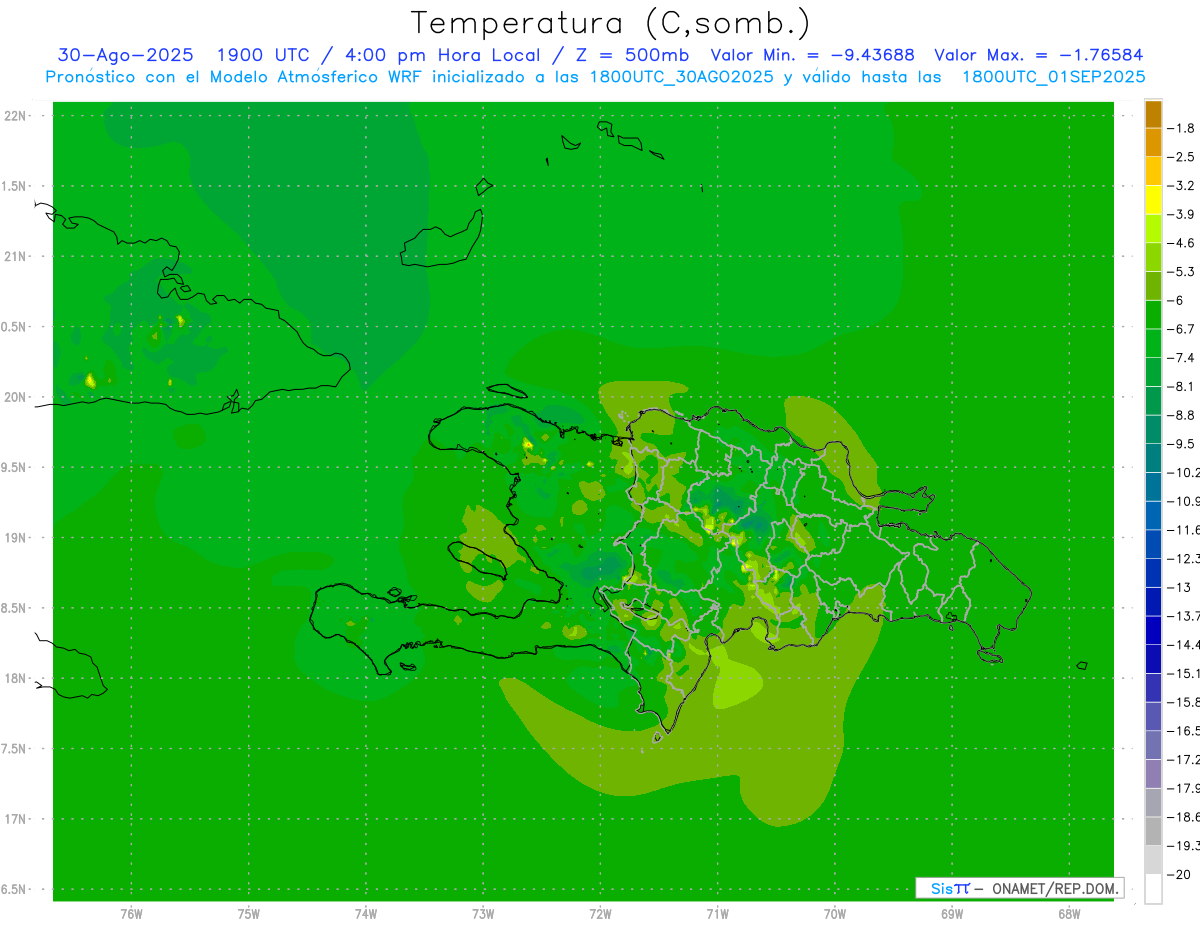Image resolution: width=1200 pixels, height=927 pixels.
Task: Click the '1800UTC_01SEP2025' valid-until text
Action: click(1054, 77)
